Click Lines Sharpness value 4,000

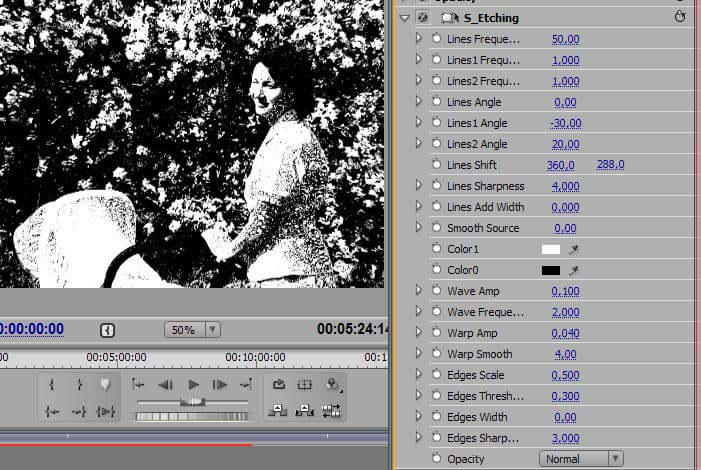pos(566,186)
